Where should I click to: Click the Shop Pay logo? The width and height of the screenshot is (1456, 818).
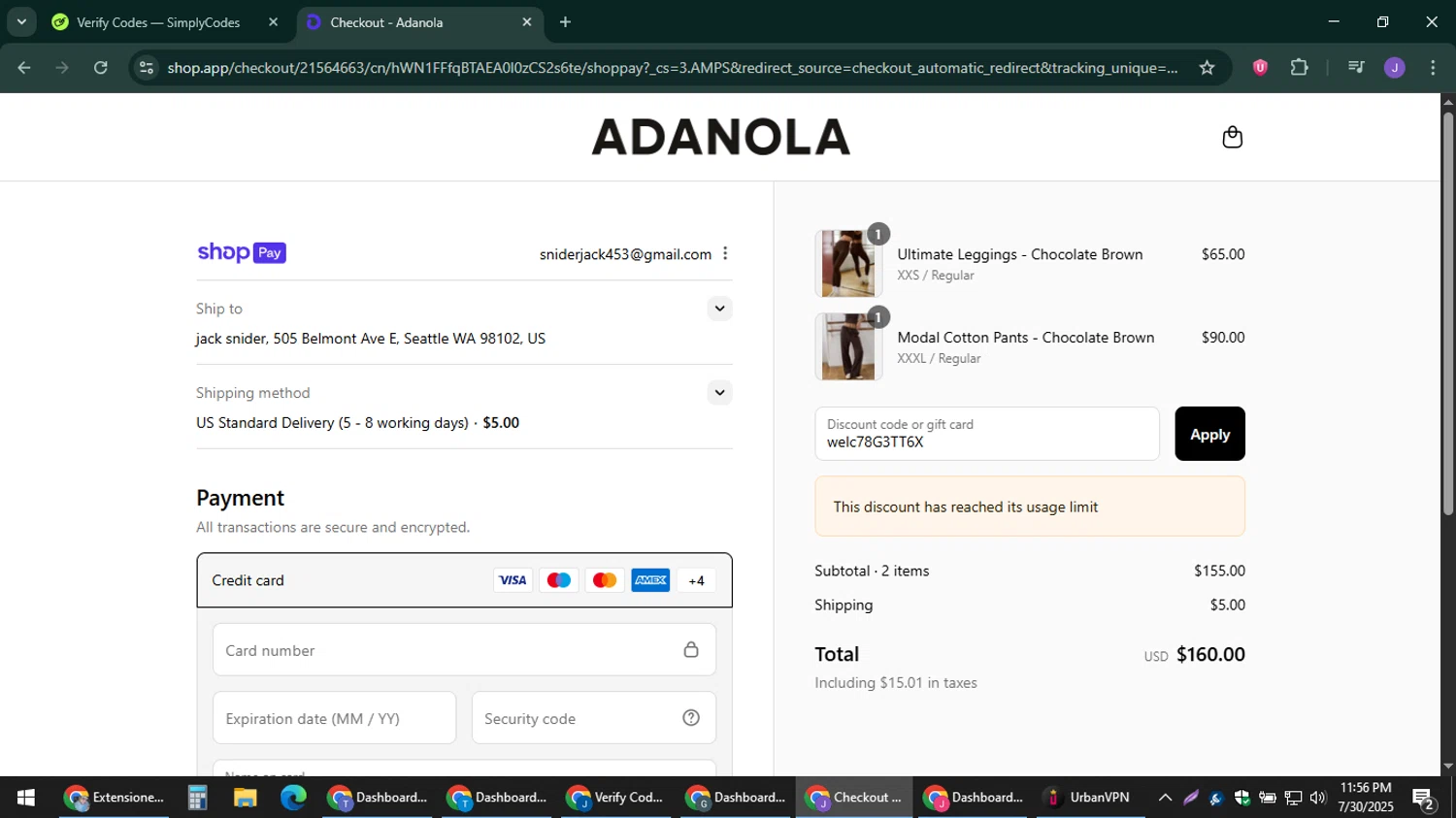(242, 253)
